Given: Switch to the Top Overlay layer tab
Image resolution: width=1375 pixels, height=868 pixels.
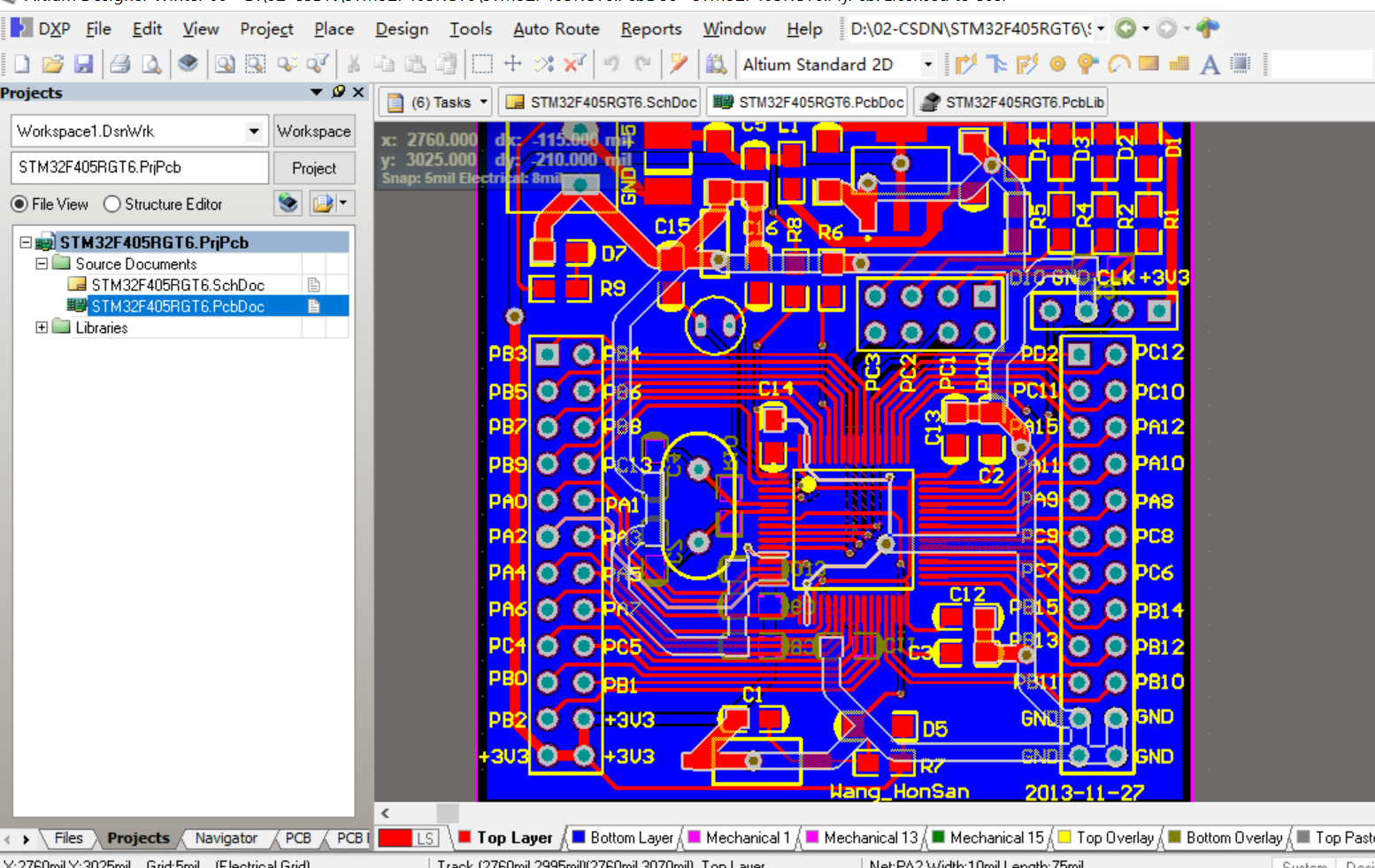Looking at the screenshot, I should (1106, 837).
